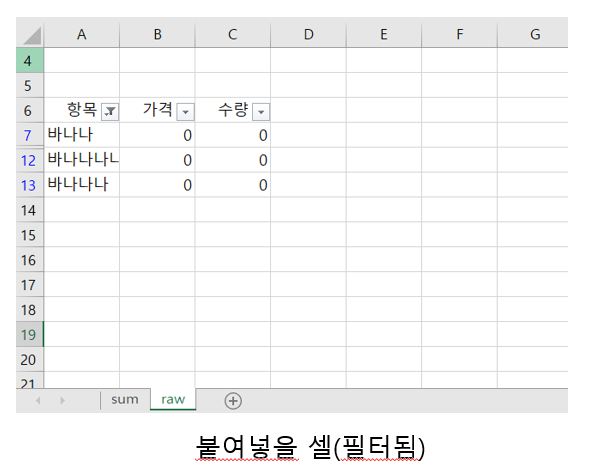Screen dimensions: 589x470
Task: Go to previous sheet with left arrow
Action: point(38,400)
